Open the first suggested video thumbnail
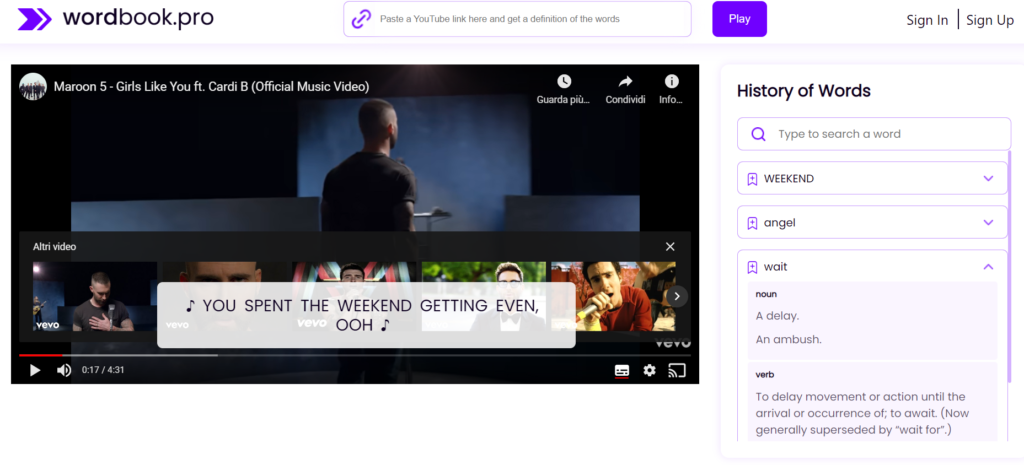The width and height of the screenshot is (1024, 465). [95, 297]
